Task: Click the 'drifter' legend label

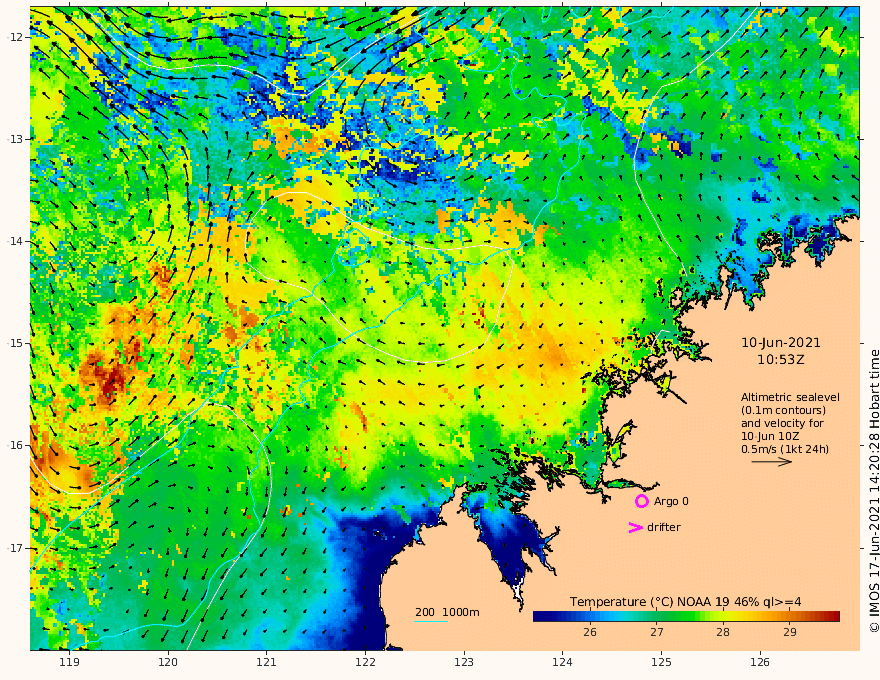Action: (664, 527)
